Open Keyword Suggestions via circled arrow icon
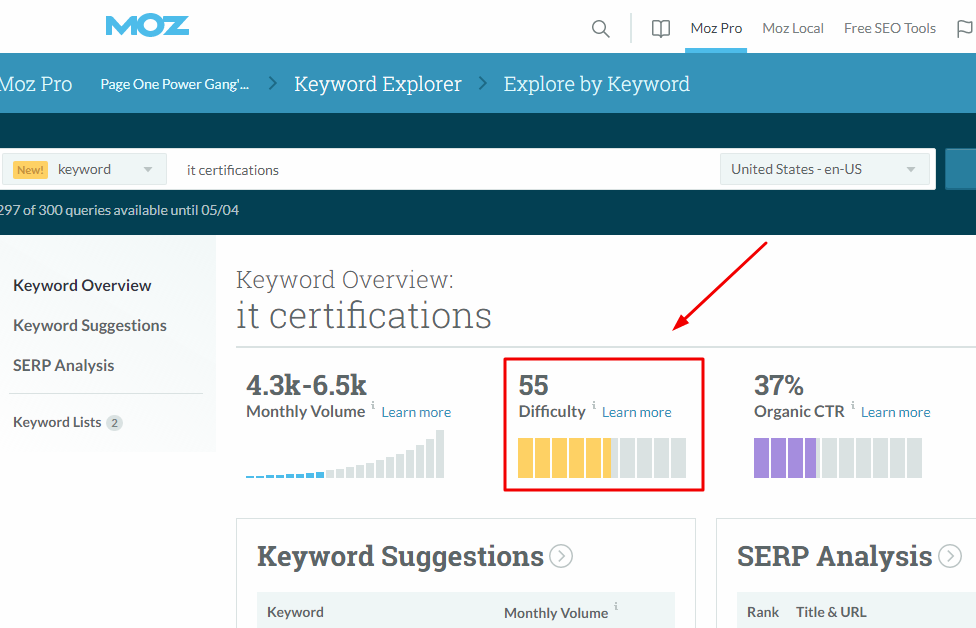This screenshot has height=628, width=976. click(x=561, y=556)
